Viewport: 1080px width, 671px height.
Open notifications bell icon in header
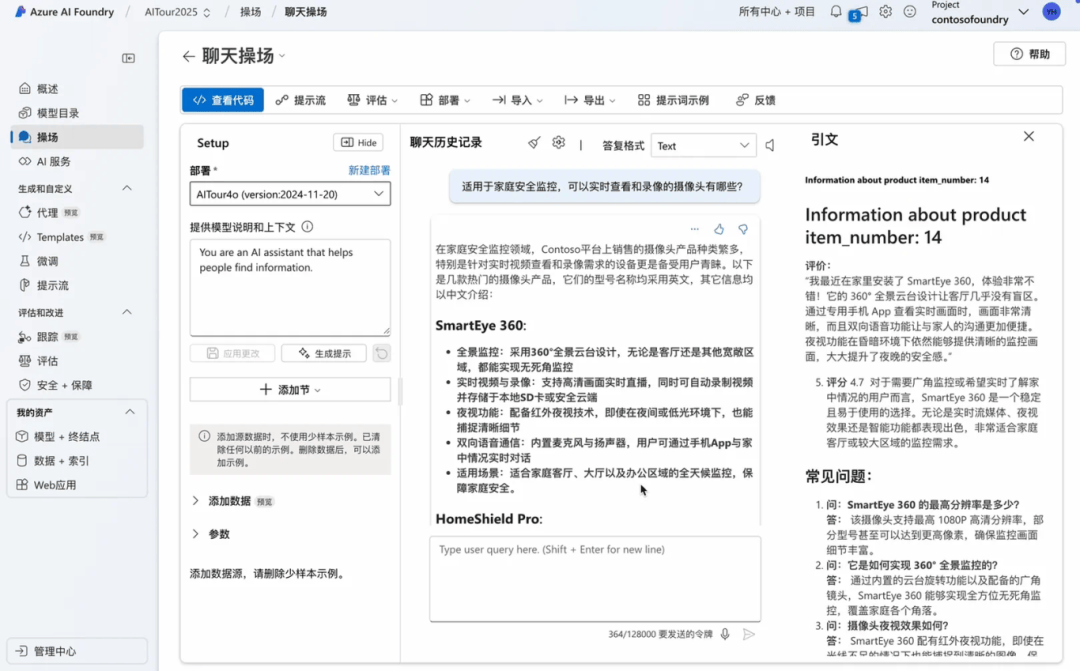(836, 12)
